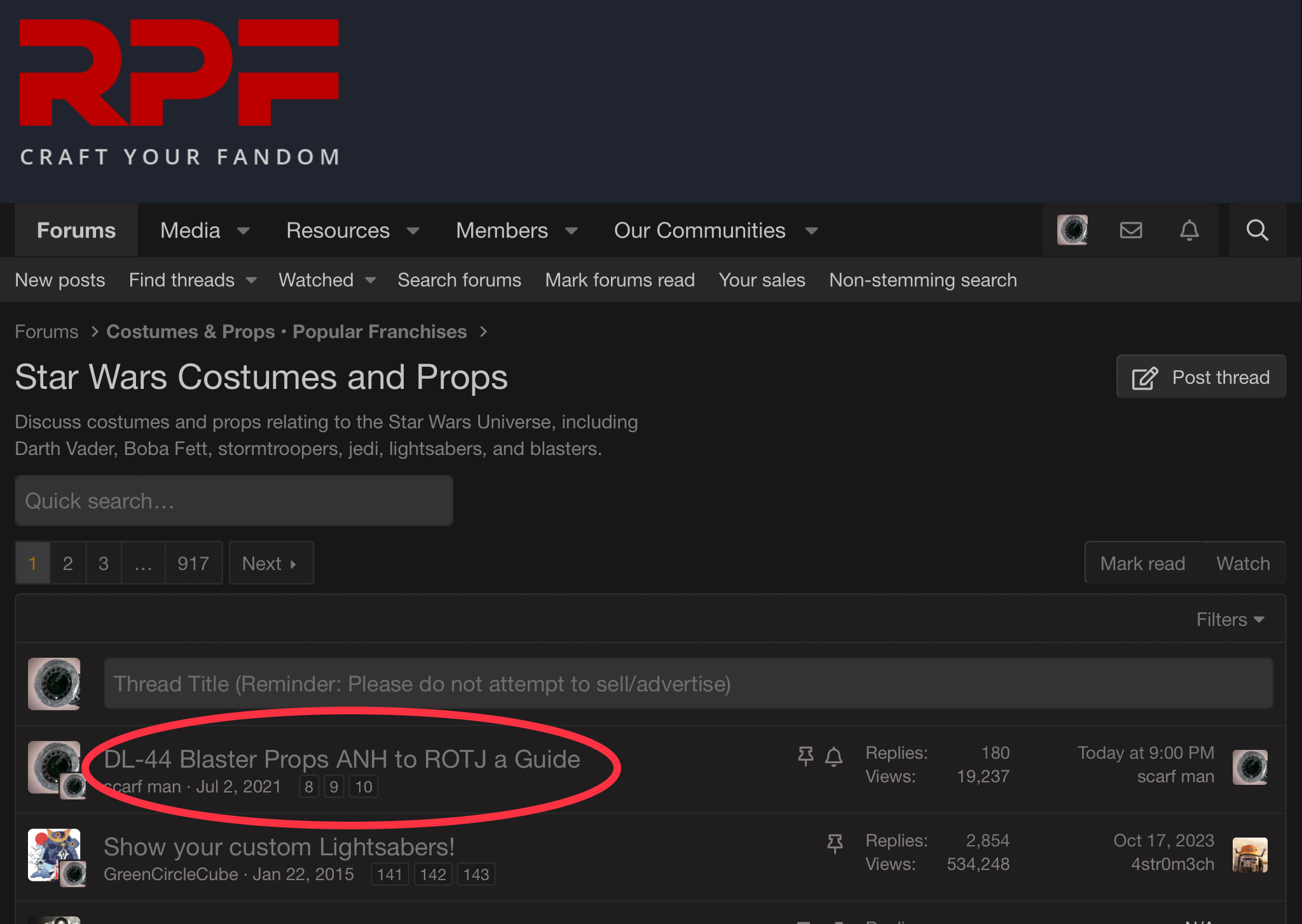This screenshot has height=924, width=1302.
Task: Expand the Watched dropdown arrow
Action: (x=371, y=280)
